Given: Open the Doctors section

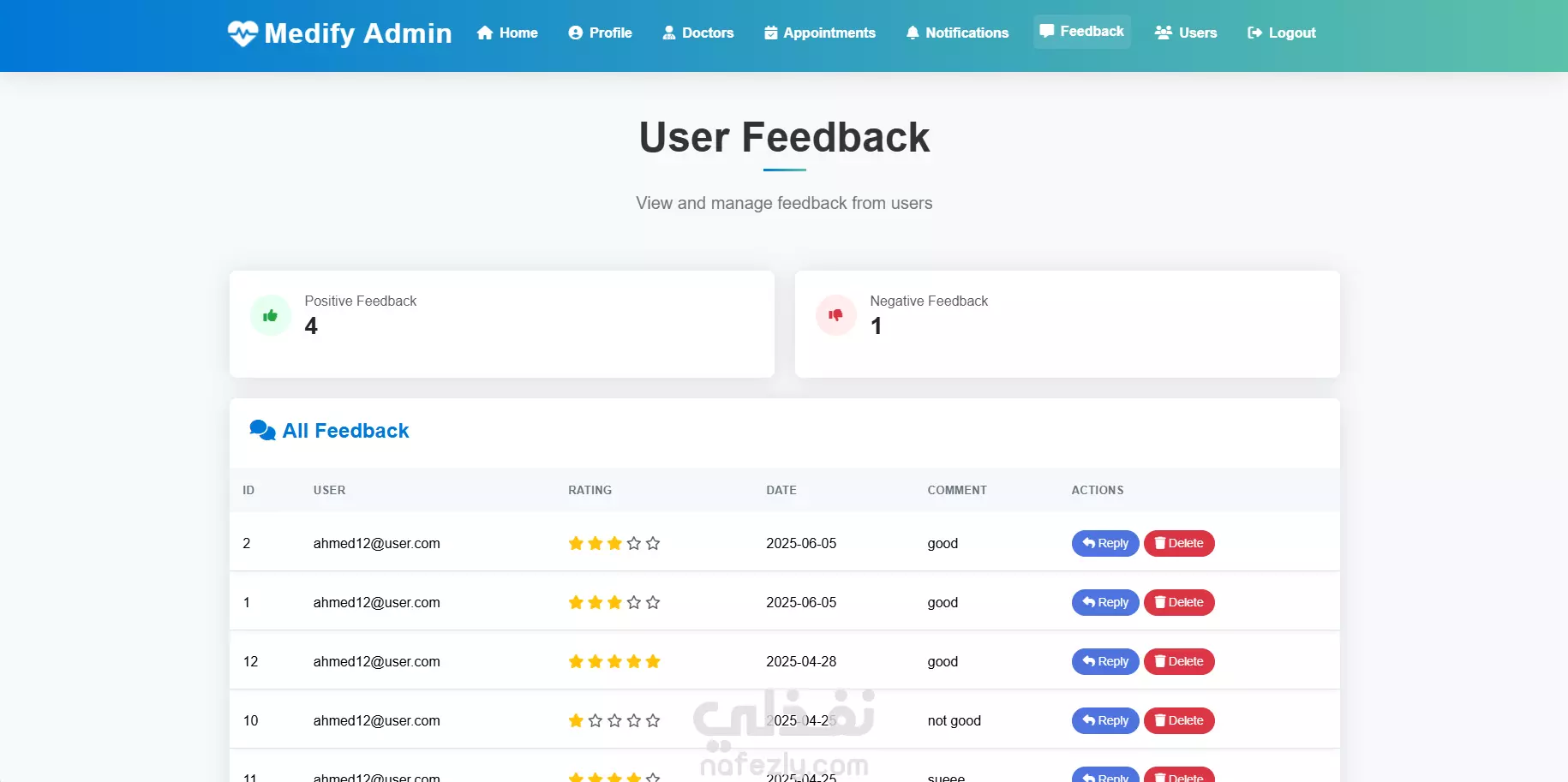Looking at the screenshot, I should click(x=697, y=33).
